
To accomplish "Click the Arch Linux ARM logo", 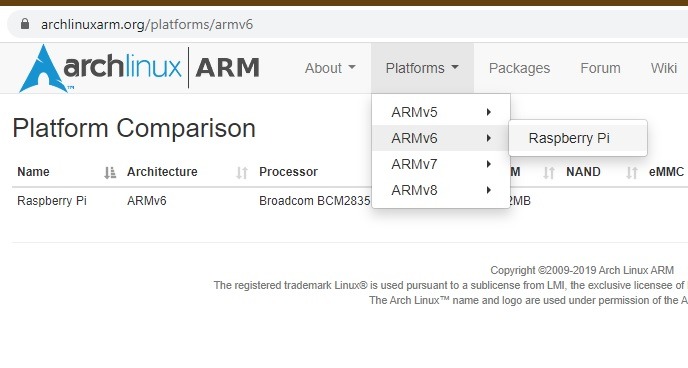I will (140, 68).
